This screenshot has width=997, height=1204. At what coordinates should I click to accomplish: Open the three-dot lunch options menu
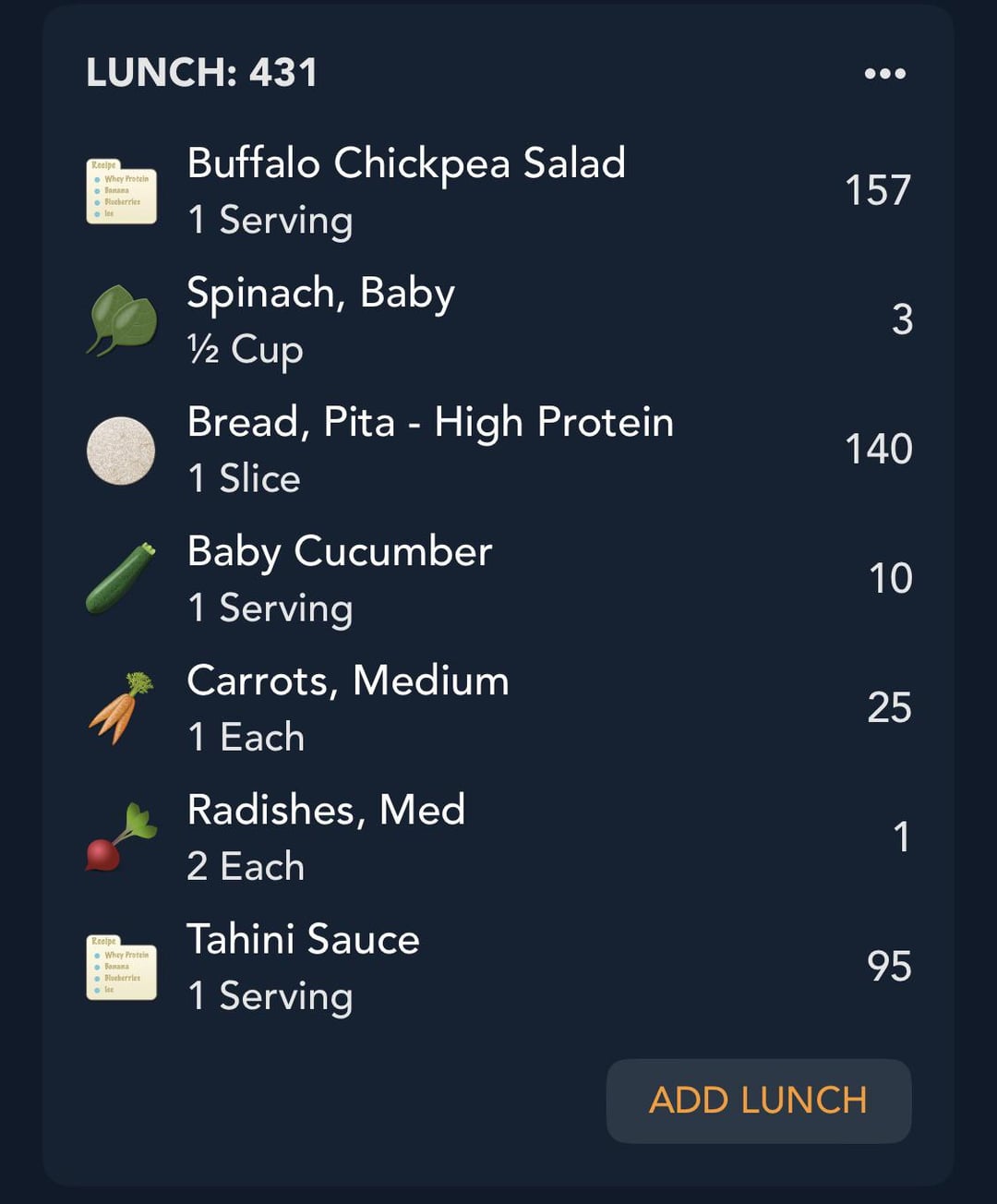point(884,74)
